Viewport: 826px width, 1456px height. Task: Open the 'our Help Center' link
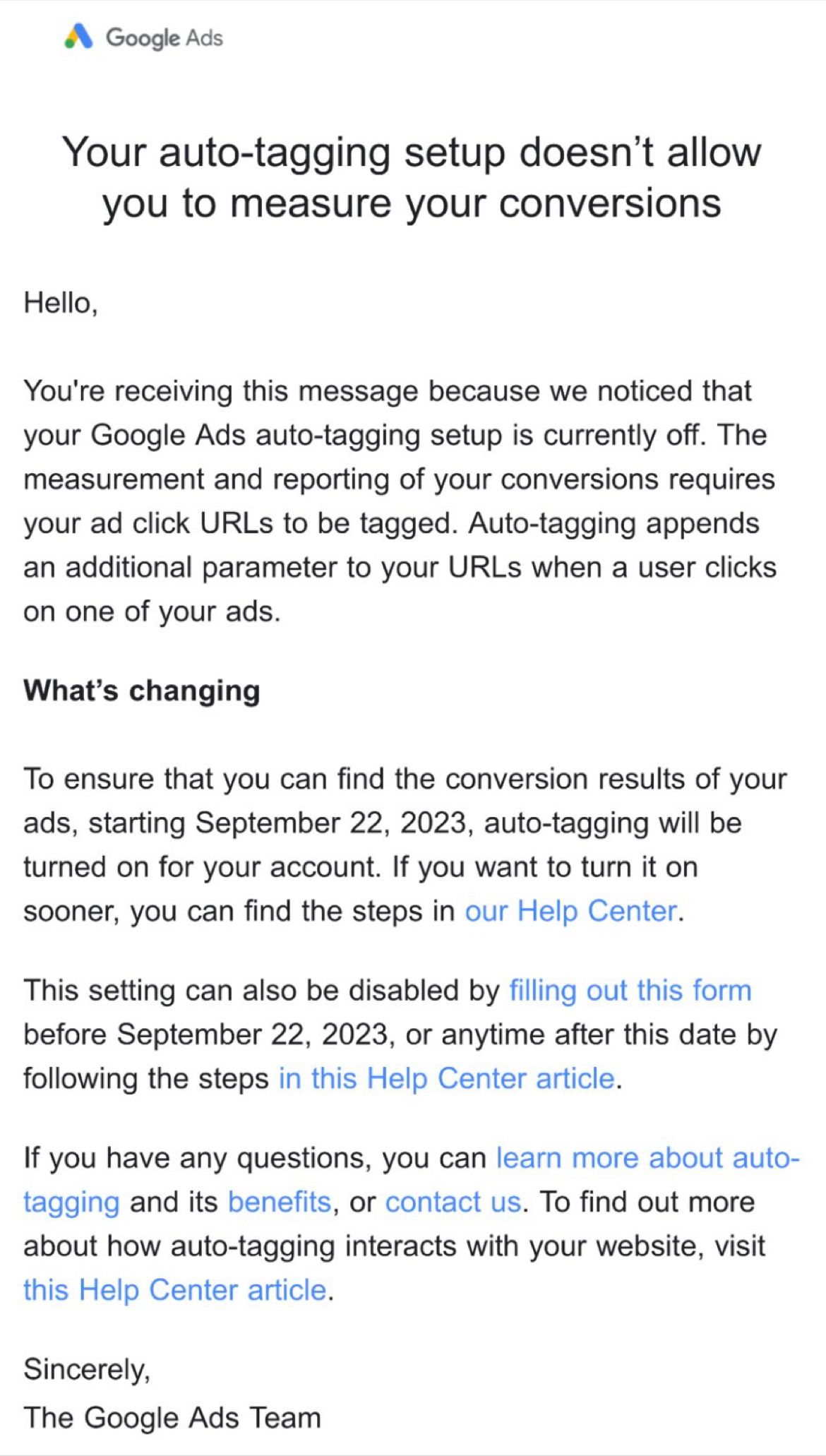pyautogui.click(x=570, y=911)
